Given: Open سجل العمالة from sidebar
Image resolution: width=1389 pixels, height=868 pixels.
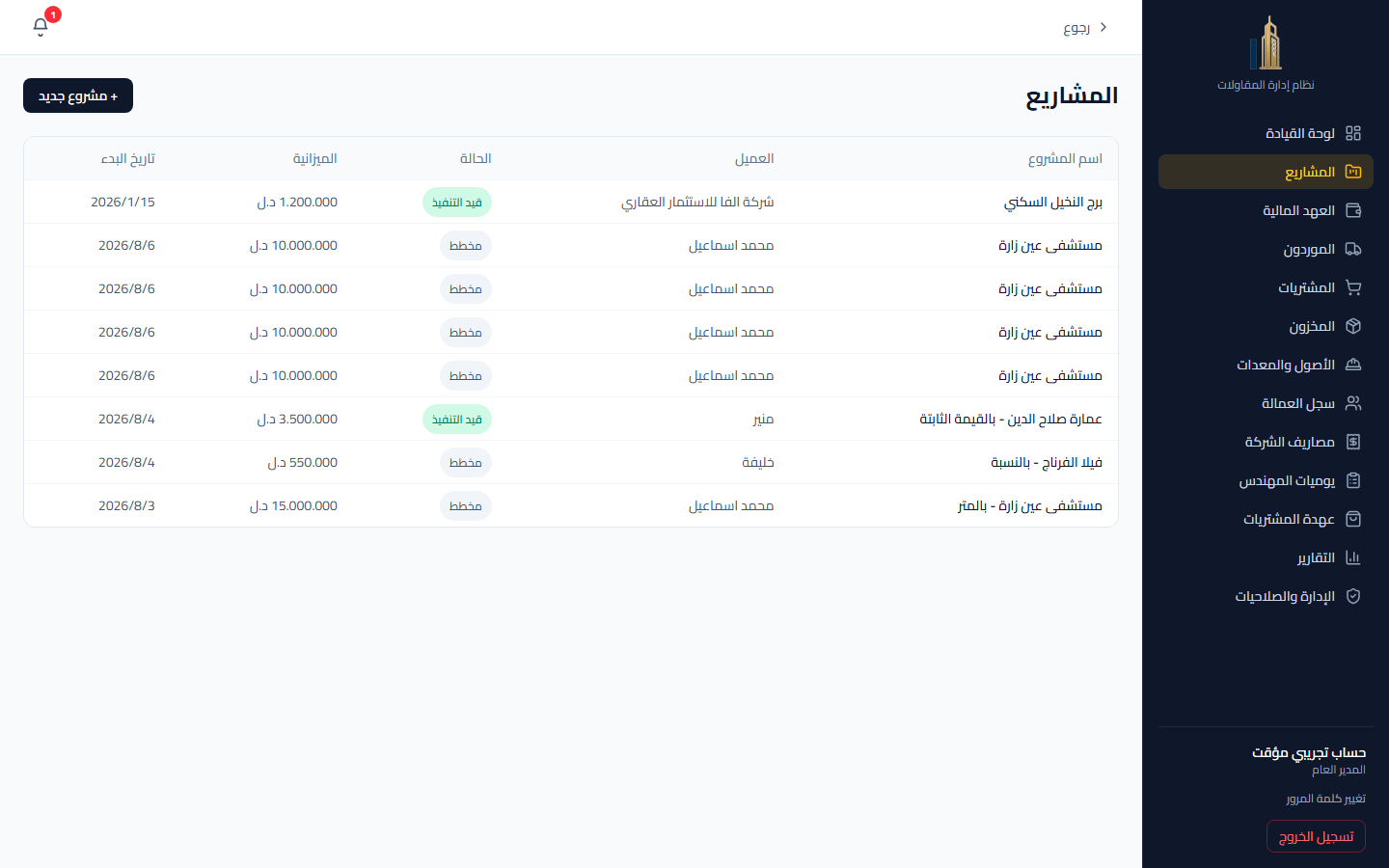Looking at the screenshot, I should point(1266,403).
